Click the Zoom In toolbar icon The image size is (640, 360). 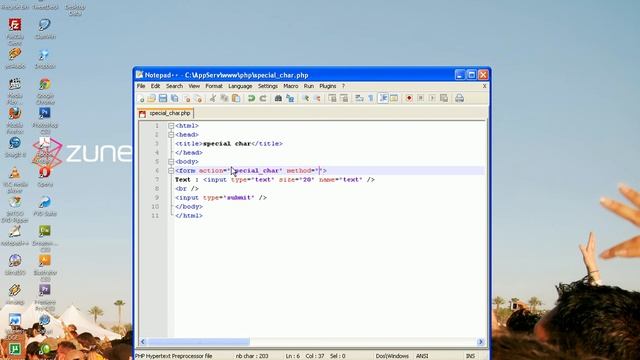pos(305,98)
